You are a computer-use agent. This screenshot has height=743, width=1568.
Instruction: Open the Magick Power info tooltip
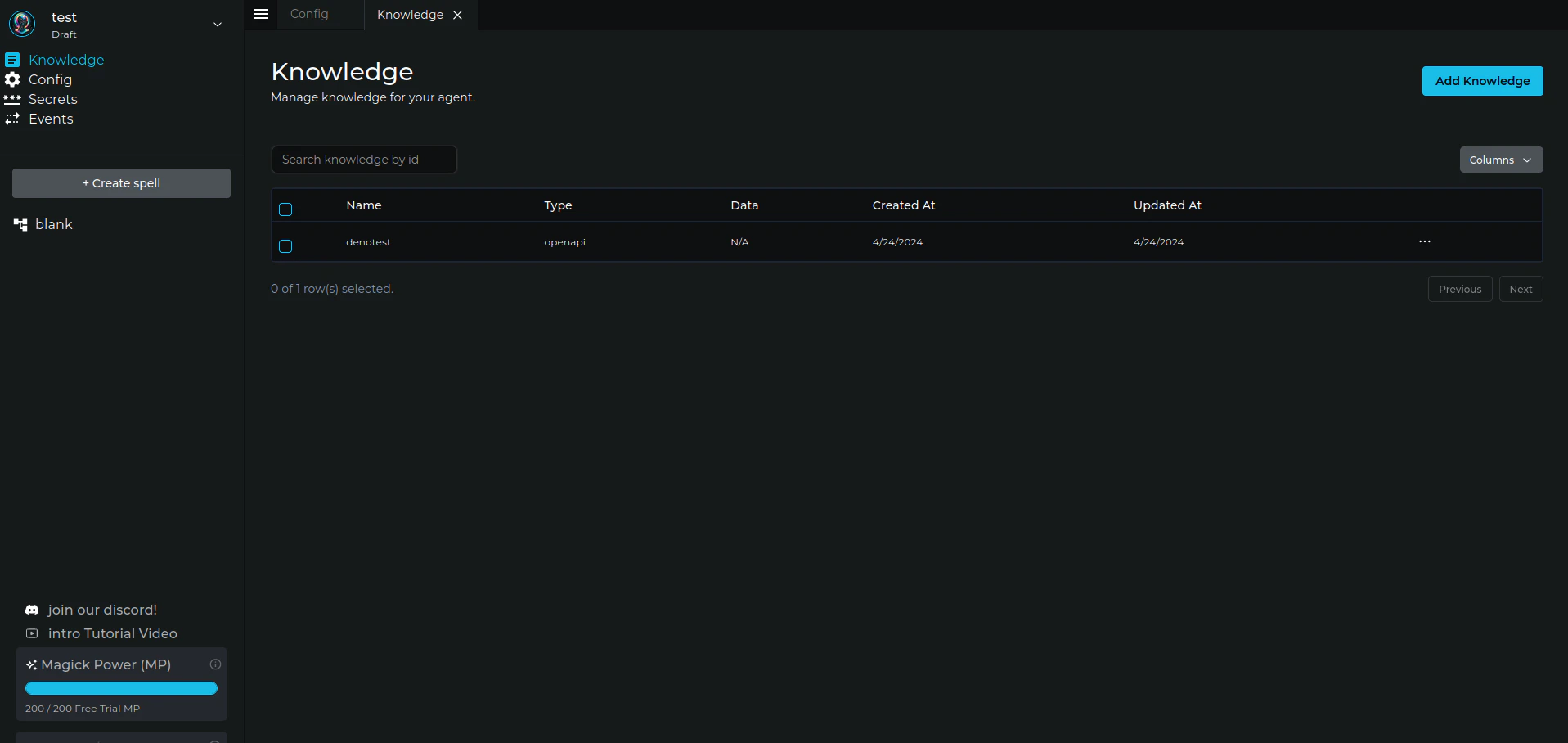(x=215, y=664)
